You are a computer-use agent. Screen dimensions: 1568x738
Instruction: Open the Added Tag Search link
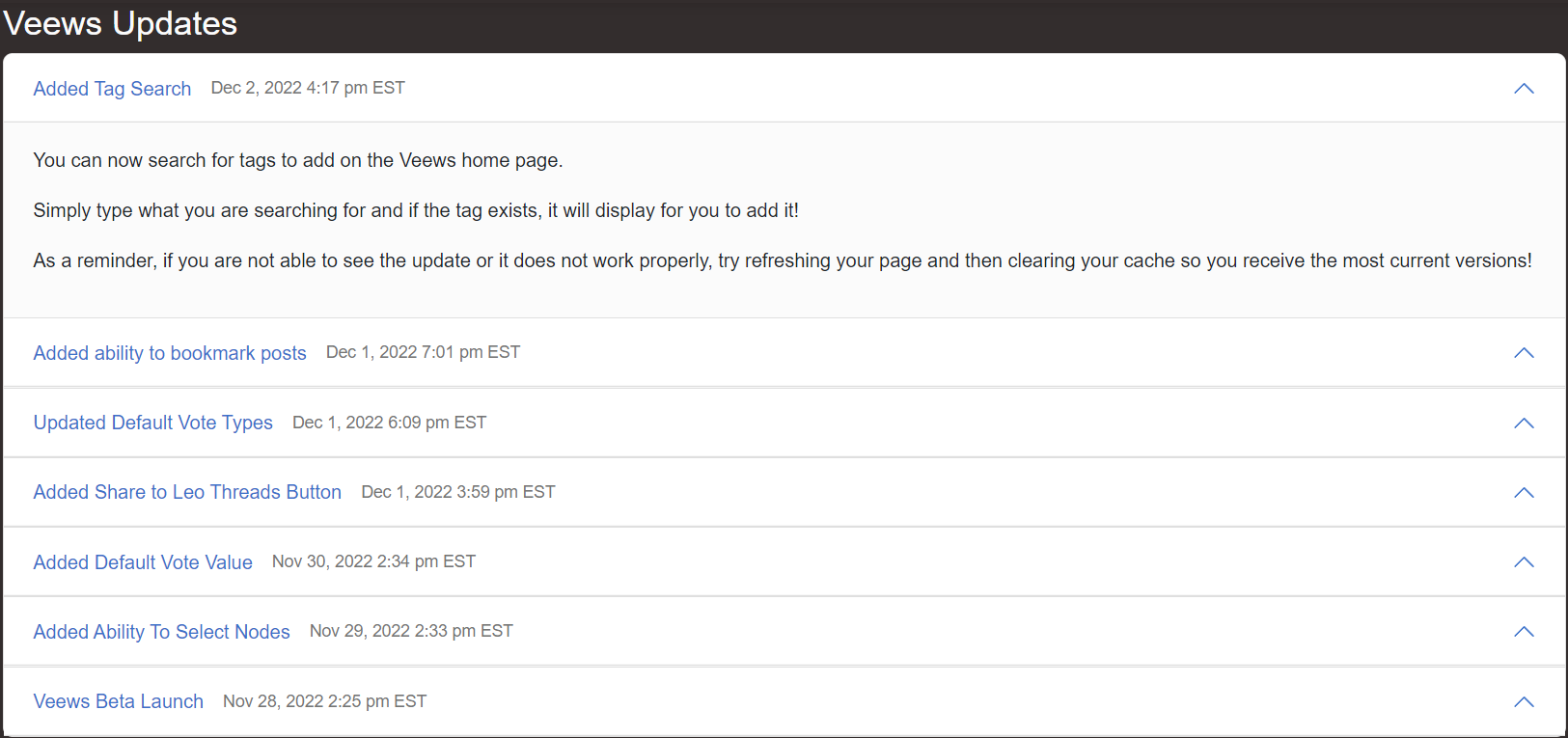click(x=112, y=89)
